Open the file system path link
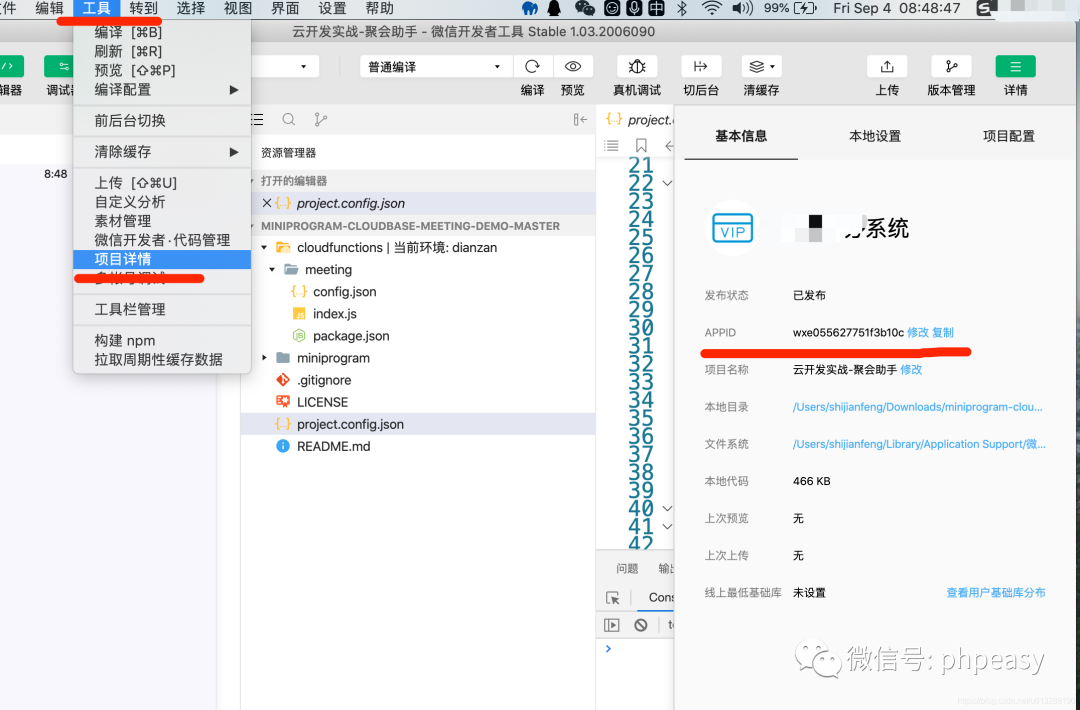Viewport: 1080px width, 710px height. (919, 444)
